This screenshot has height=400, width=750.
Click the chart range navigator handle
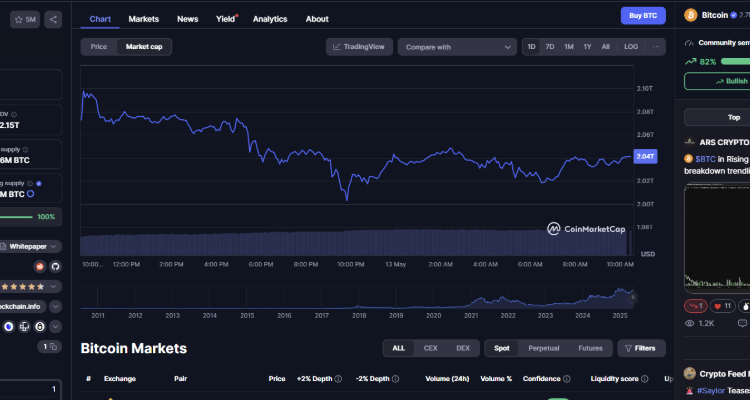pos(632,298)
